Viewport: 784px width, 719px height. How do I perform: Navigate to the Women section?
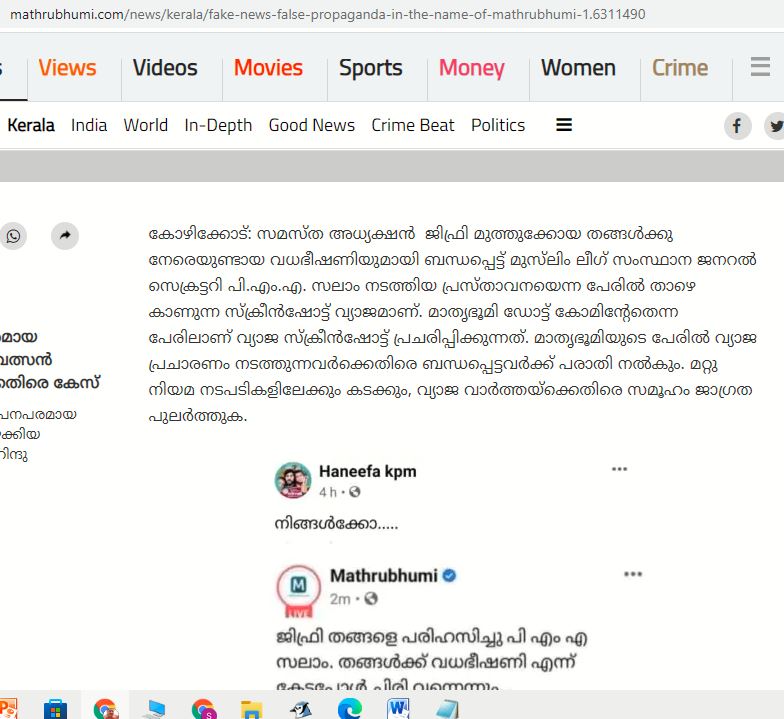click(578, 68)
